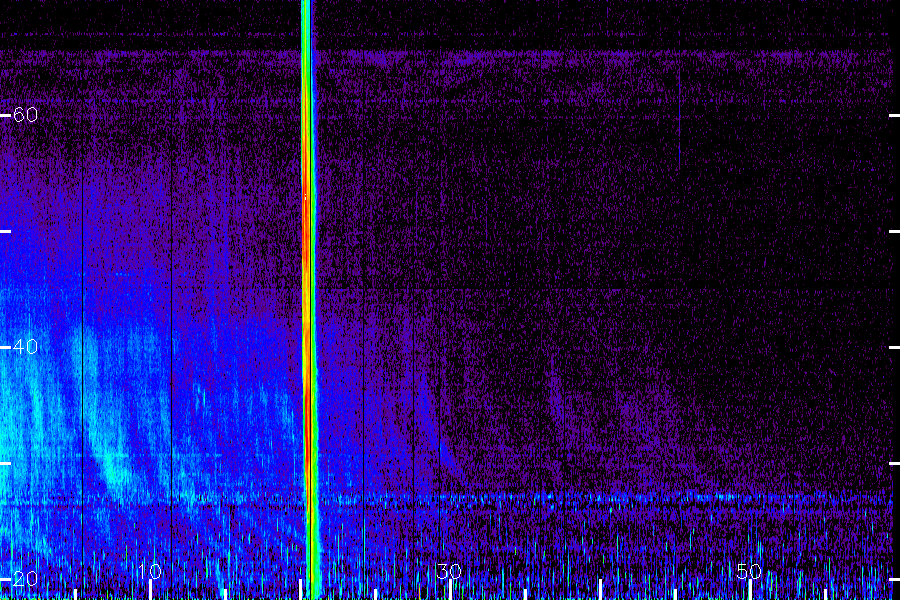Click the '50' time axis label

pos(749,571)
